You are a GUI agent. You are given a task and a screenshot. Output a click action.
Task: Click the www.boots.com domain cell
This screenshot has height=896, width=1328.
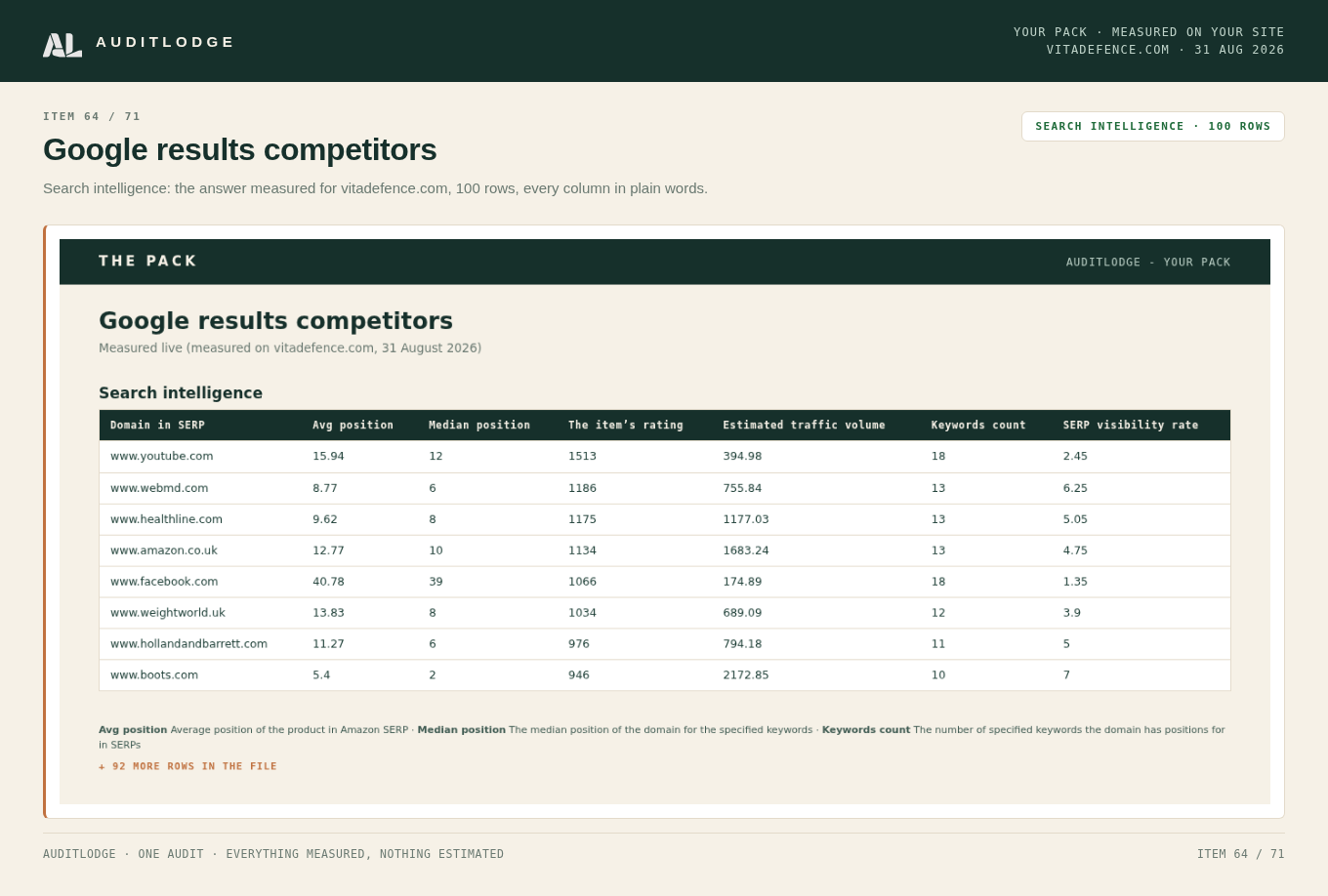pos(154,675)
